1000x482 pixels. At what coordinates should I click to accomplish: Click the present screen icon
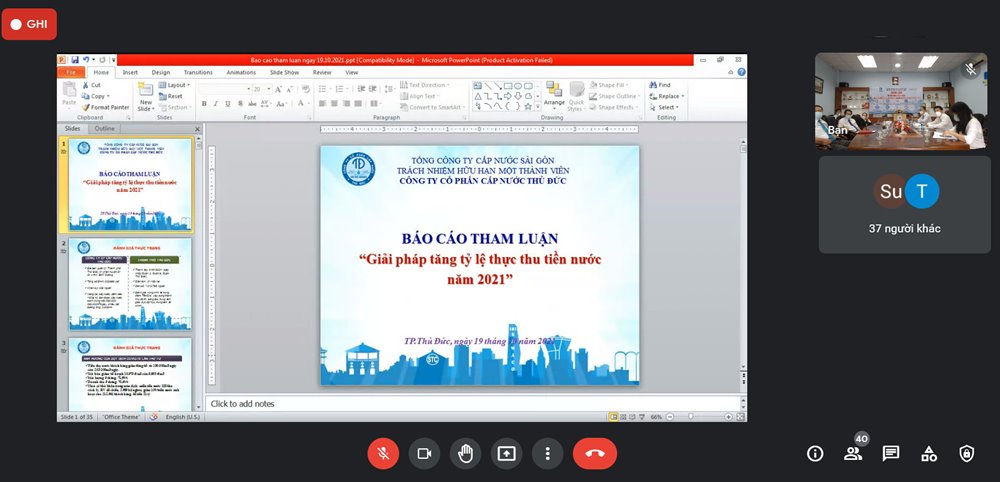click(x=507, y=453)
